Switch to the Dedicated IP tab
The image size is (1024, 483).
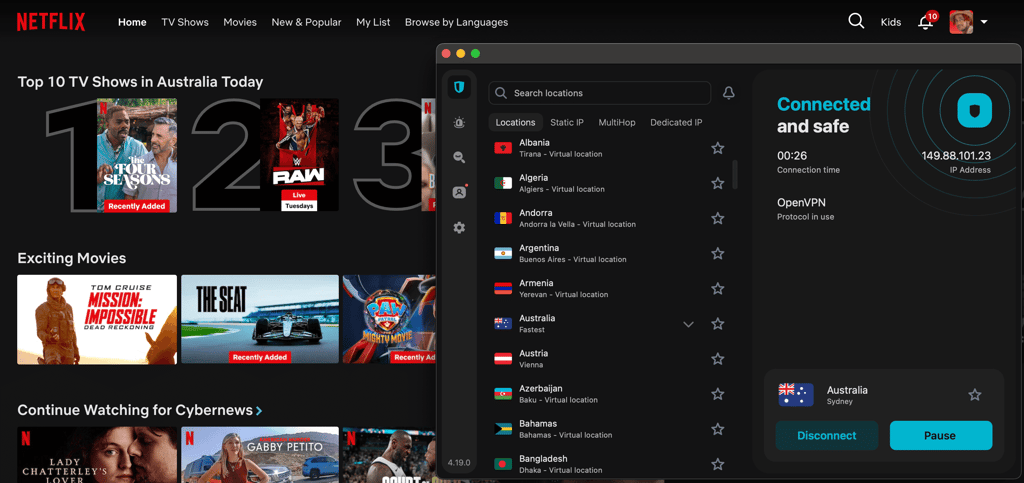pyautogui.click(x=677, y=123)
